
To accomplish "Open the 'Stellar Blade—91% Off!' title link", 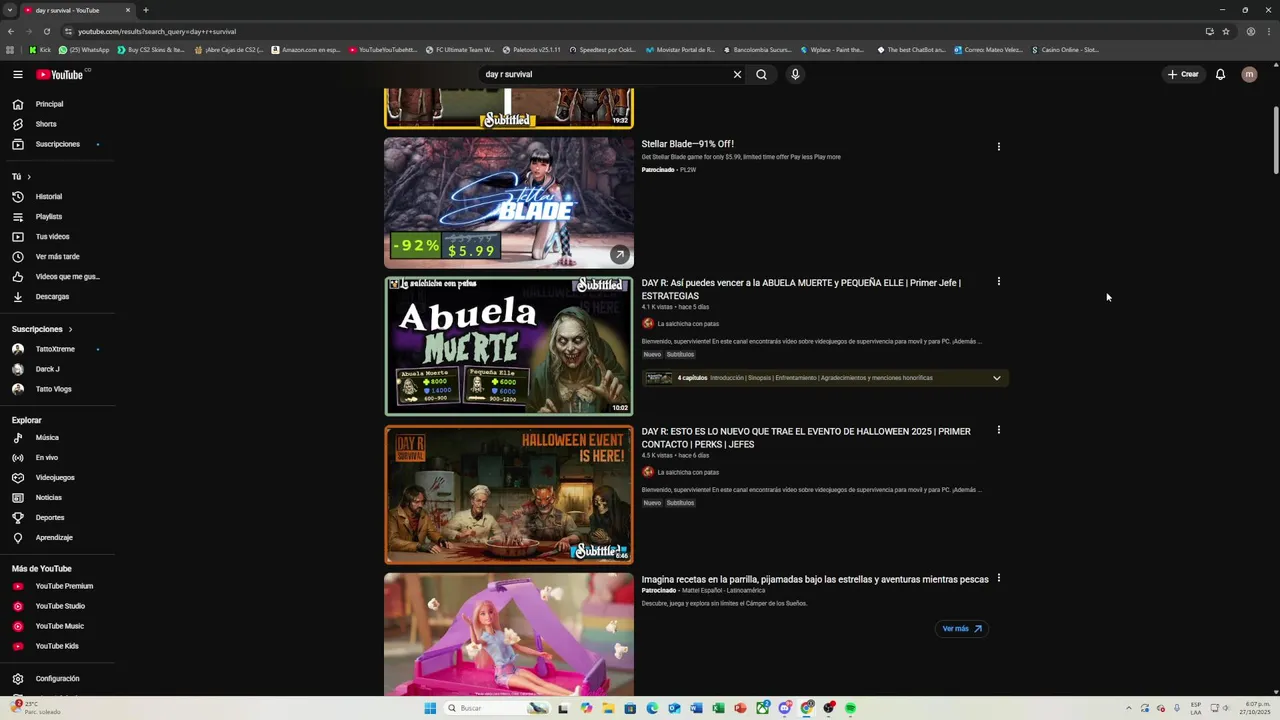I will point(688,144).
